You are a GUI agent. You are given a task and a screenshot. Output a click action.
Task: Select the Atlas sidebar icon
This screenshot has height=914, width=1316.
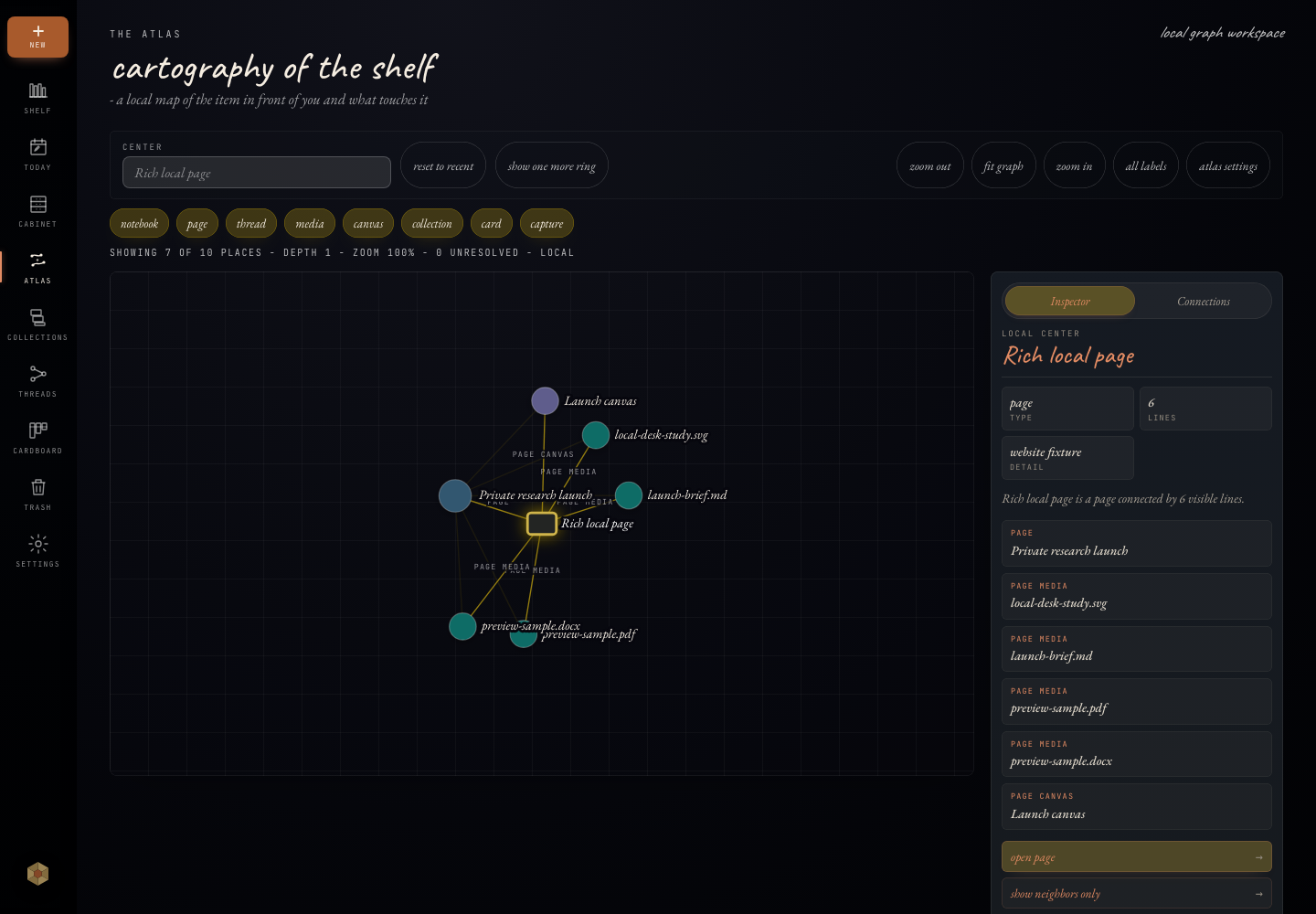click(37, 267)
